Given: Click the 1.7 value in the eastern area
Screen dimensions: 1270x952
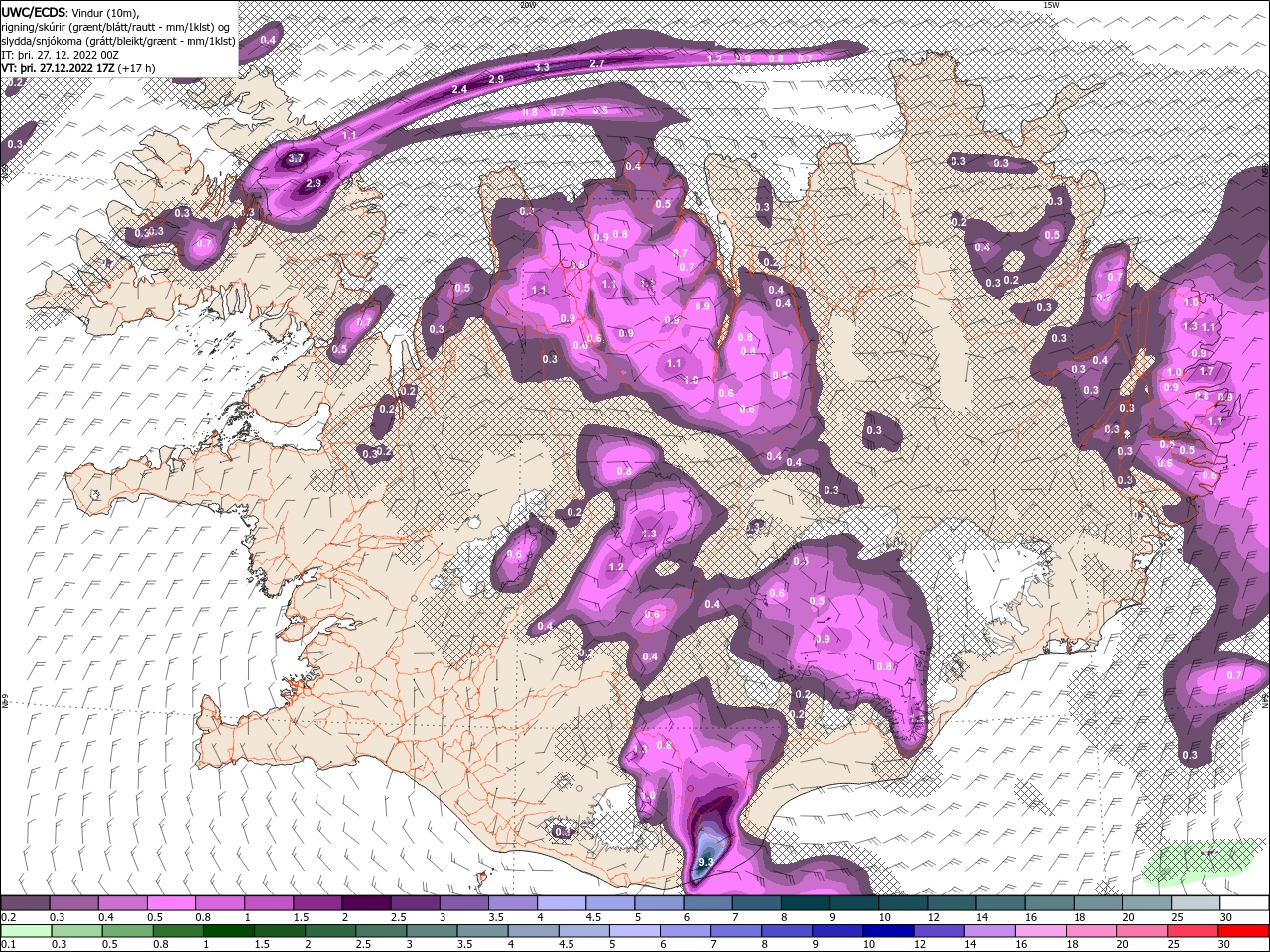Looking at the screenshot, I should point(1206,371).
